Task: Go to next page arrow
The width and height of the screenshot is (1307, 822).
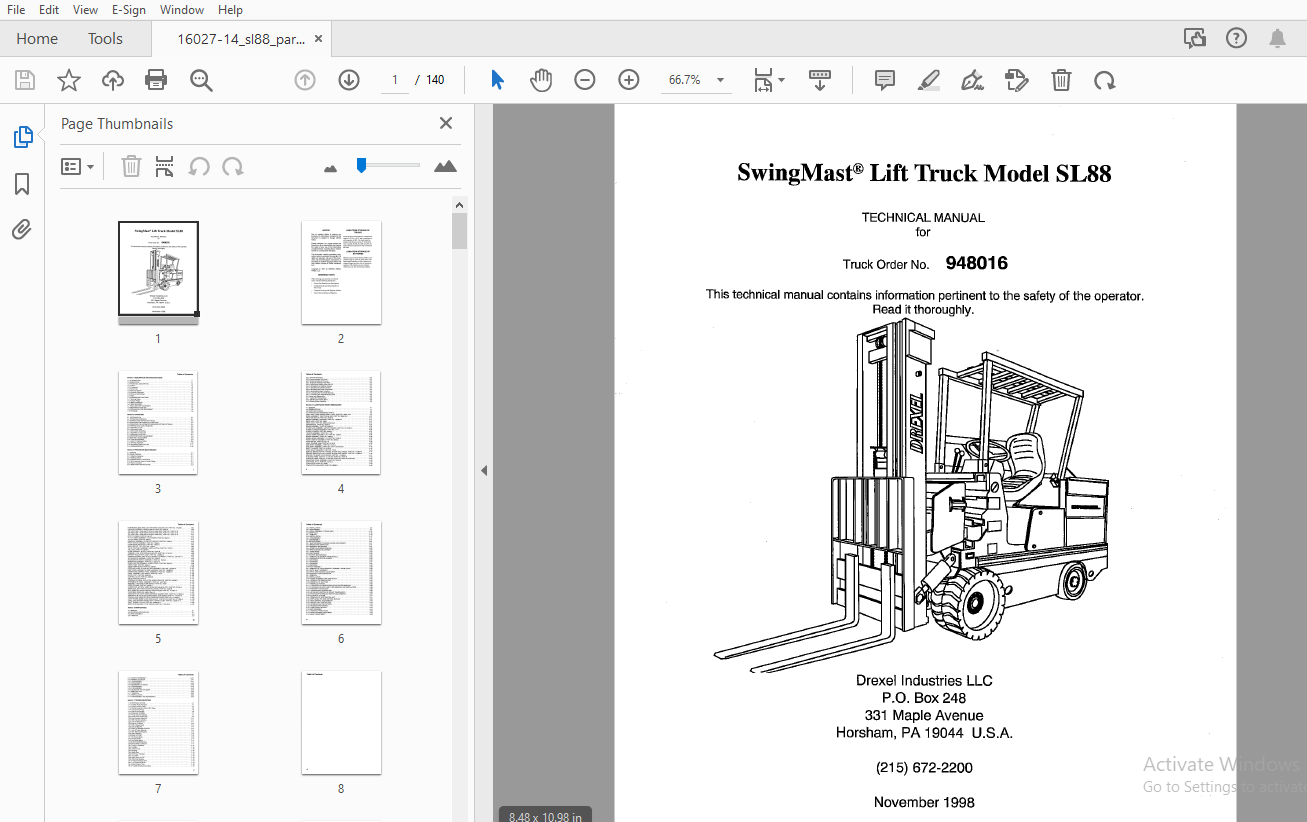Action: click(x=349, y=80)
